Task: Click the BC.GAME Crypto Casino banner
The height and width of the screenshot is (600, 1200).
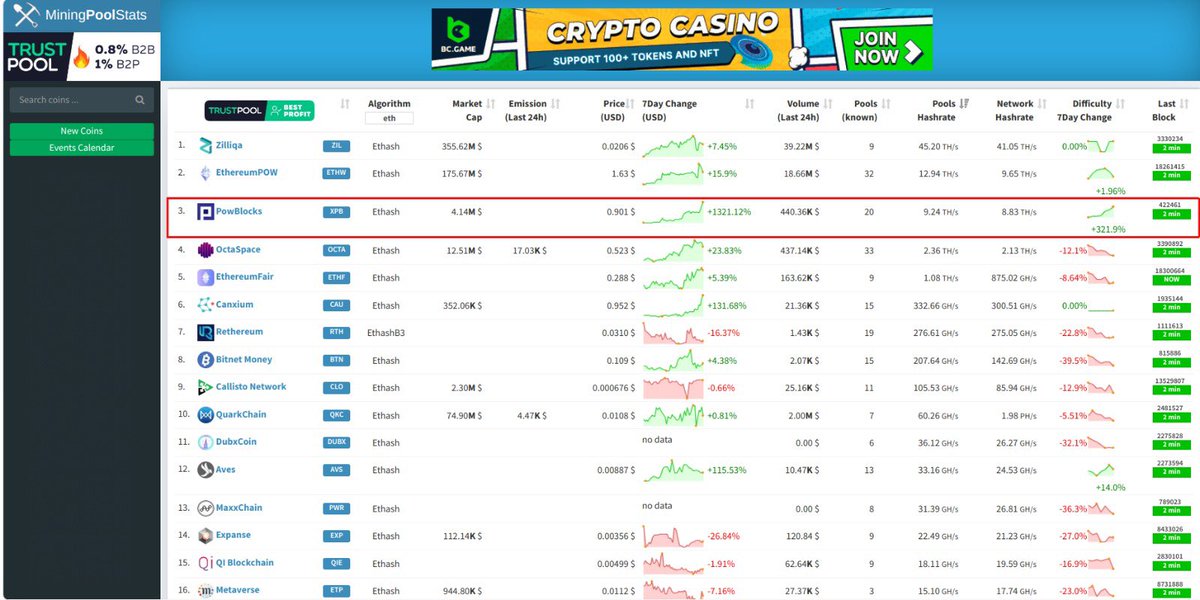Action: (x=682, y=40)
